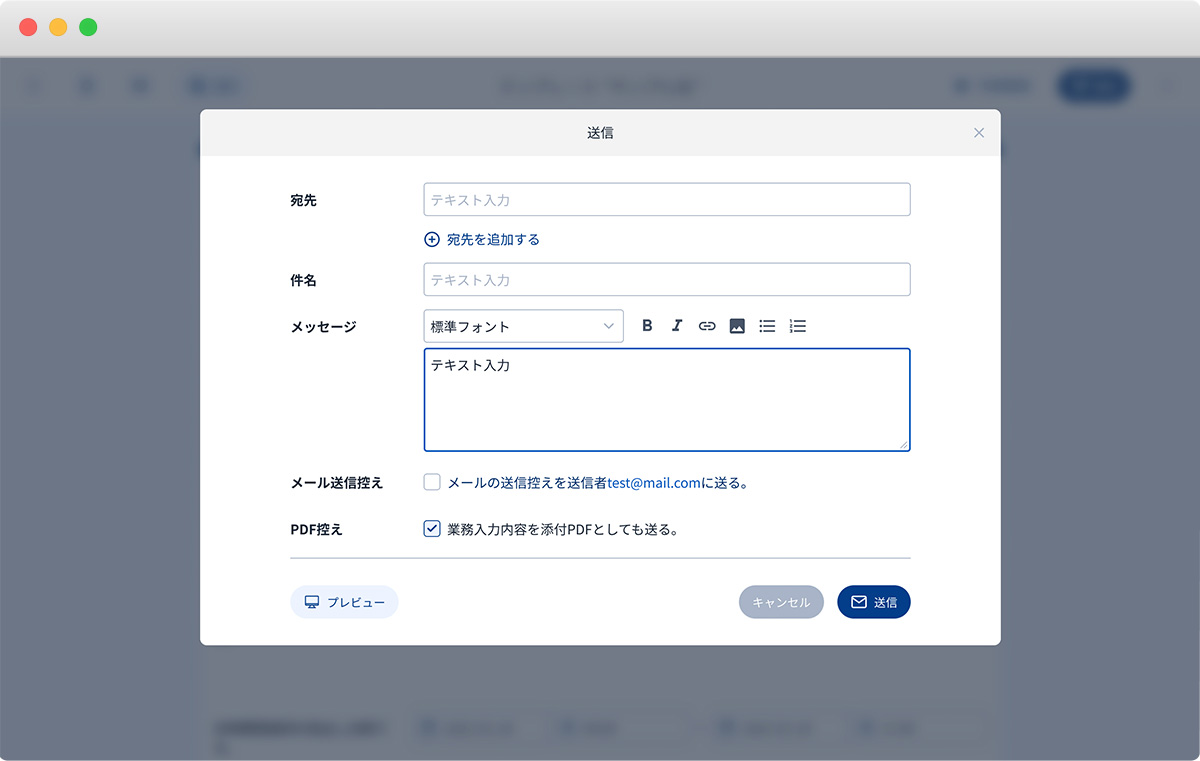Viewport: 1200px width, 761px height.
Task: Apply numbered list formatting
Action: [x=797, y=326]
